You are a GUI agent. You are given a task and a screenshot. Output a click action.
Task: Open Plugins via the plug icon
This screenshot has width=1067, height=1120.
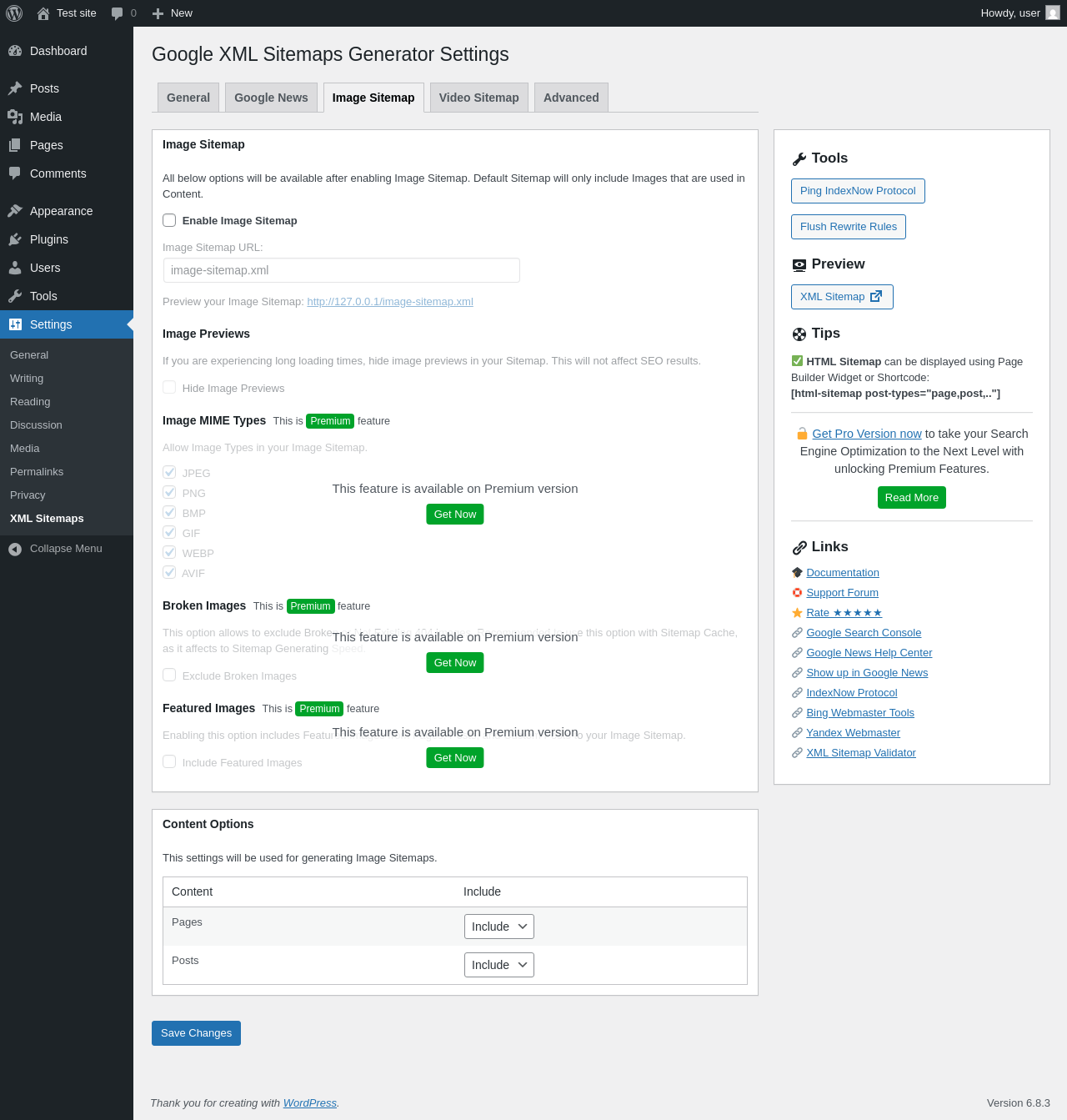click(x=15, y=239)
